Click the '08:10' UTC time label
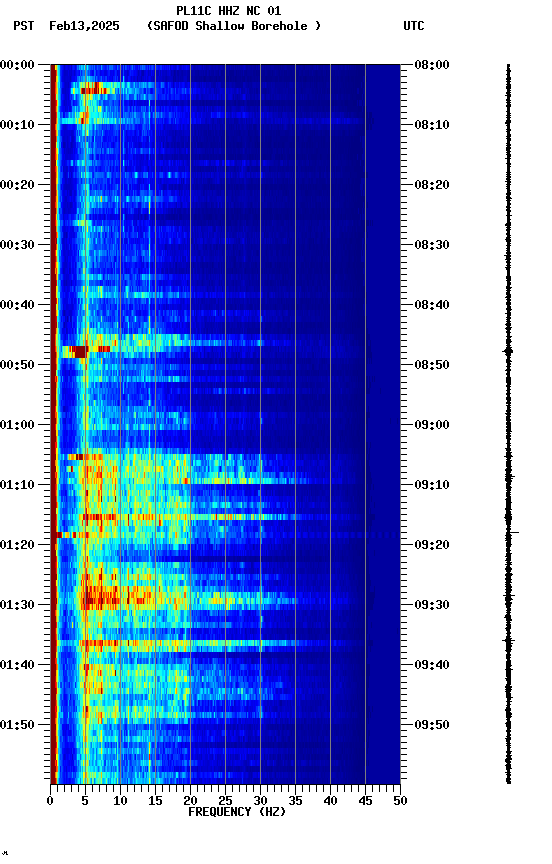Image resolution: width=552 pixels, height=864 pixels. point(432,125)
